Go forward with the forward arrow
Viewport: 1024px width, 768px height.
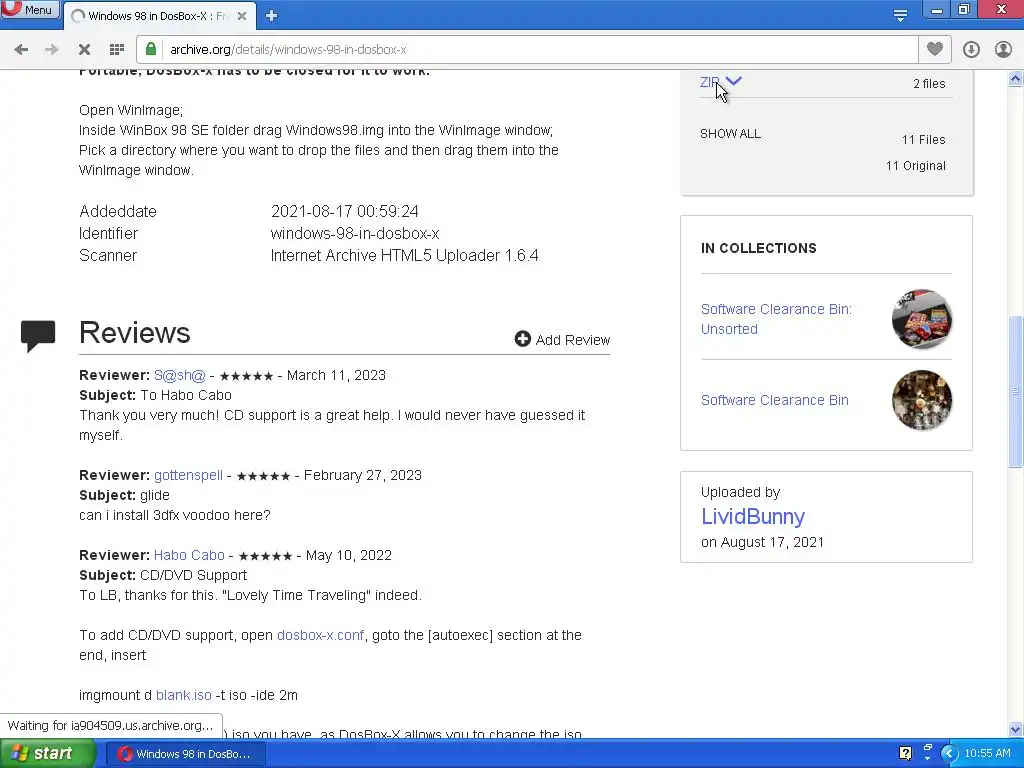52,50
